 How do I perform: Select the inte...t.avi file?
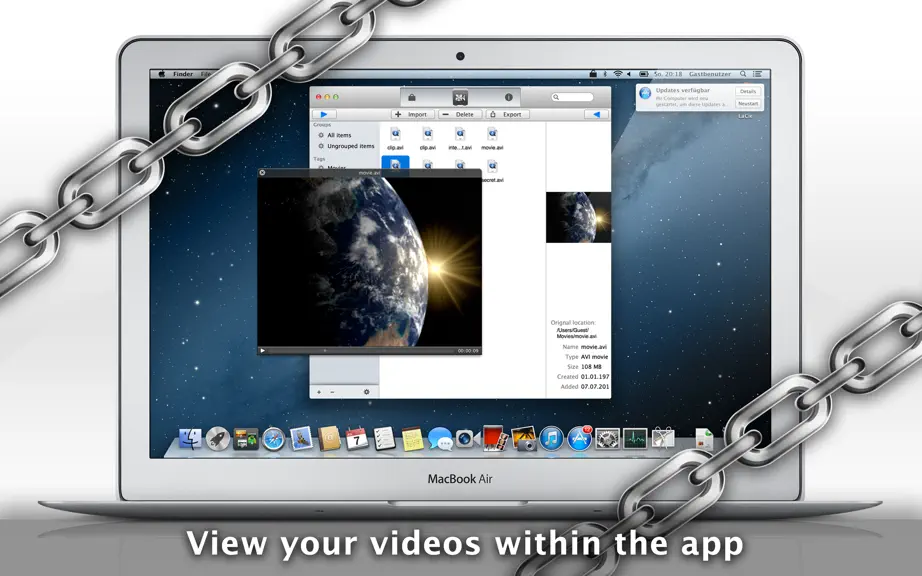click(460, 139)
